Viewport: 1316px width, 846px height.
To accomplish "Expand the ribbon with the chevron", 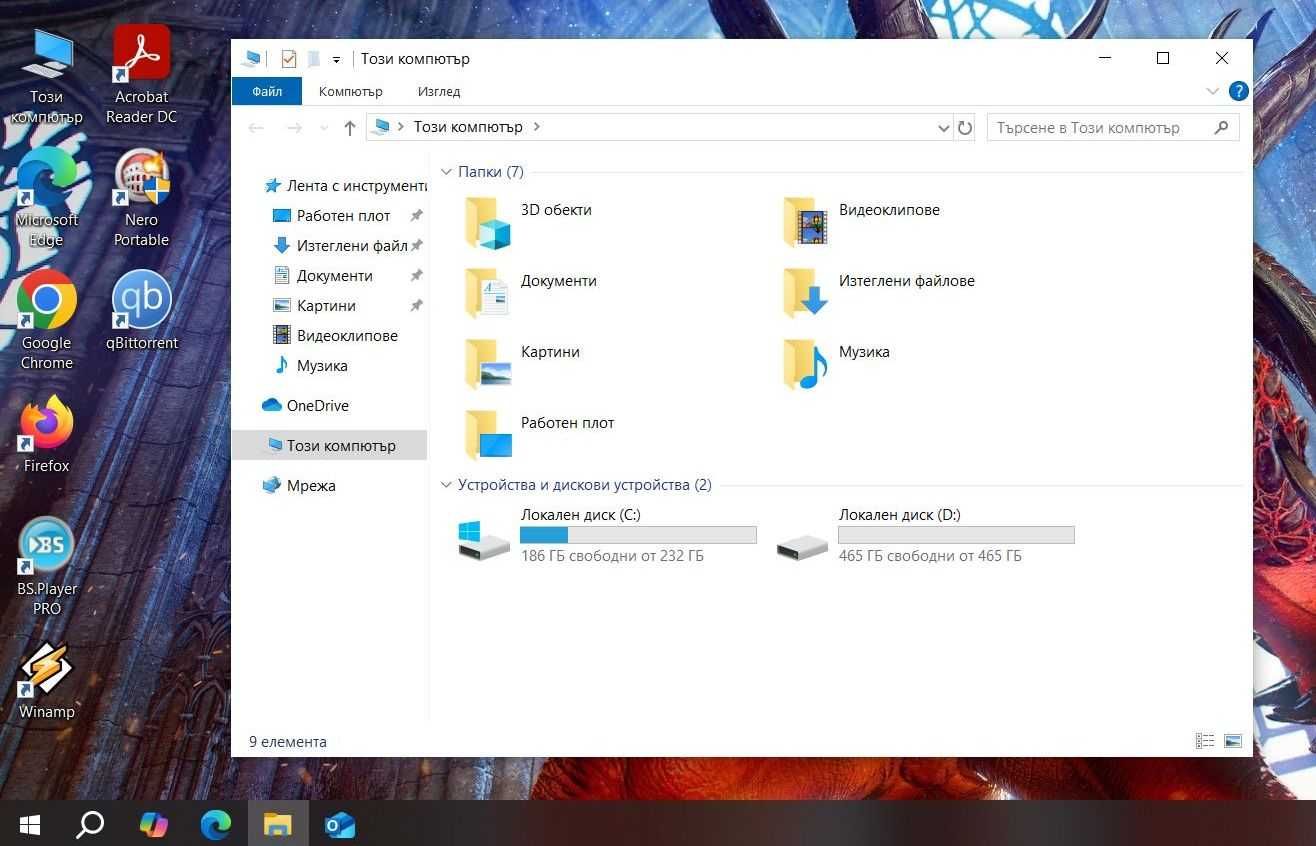I will (x=1212, y=91).
